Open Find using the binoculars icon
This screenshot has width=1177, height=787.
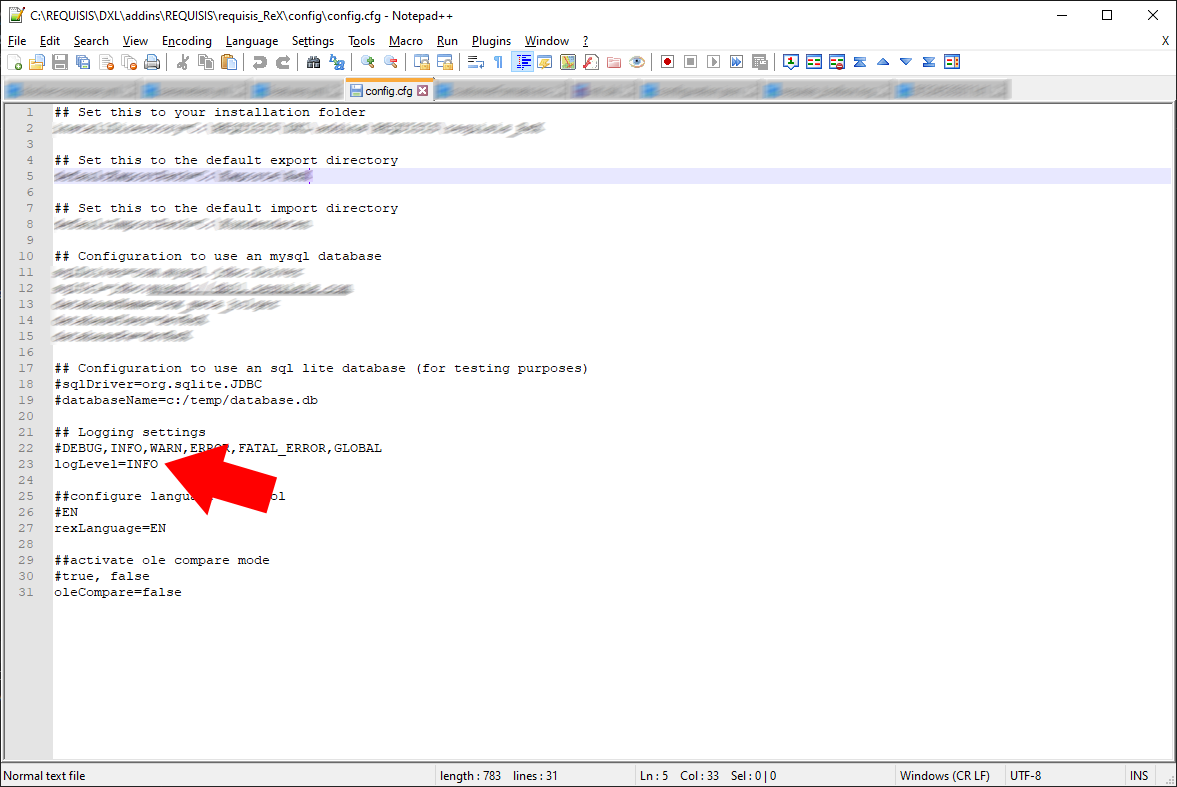(313, 62)
